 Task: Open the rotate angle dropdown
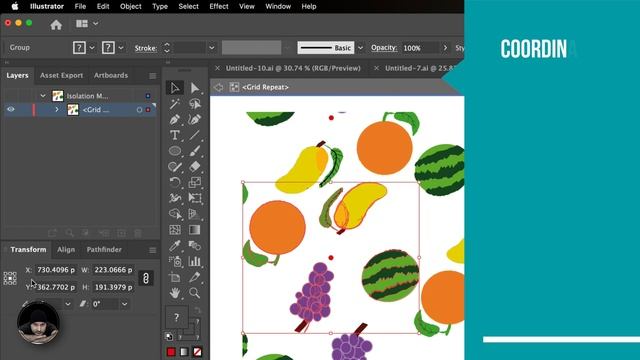pyautogui.click(x=68, y=304)
